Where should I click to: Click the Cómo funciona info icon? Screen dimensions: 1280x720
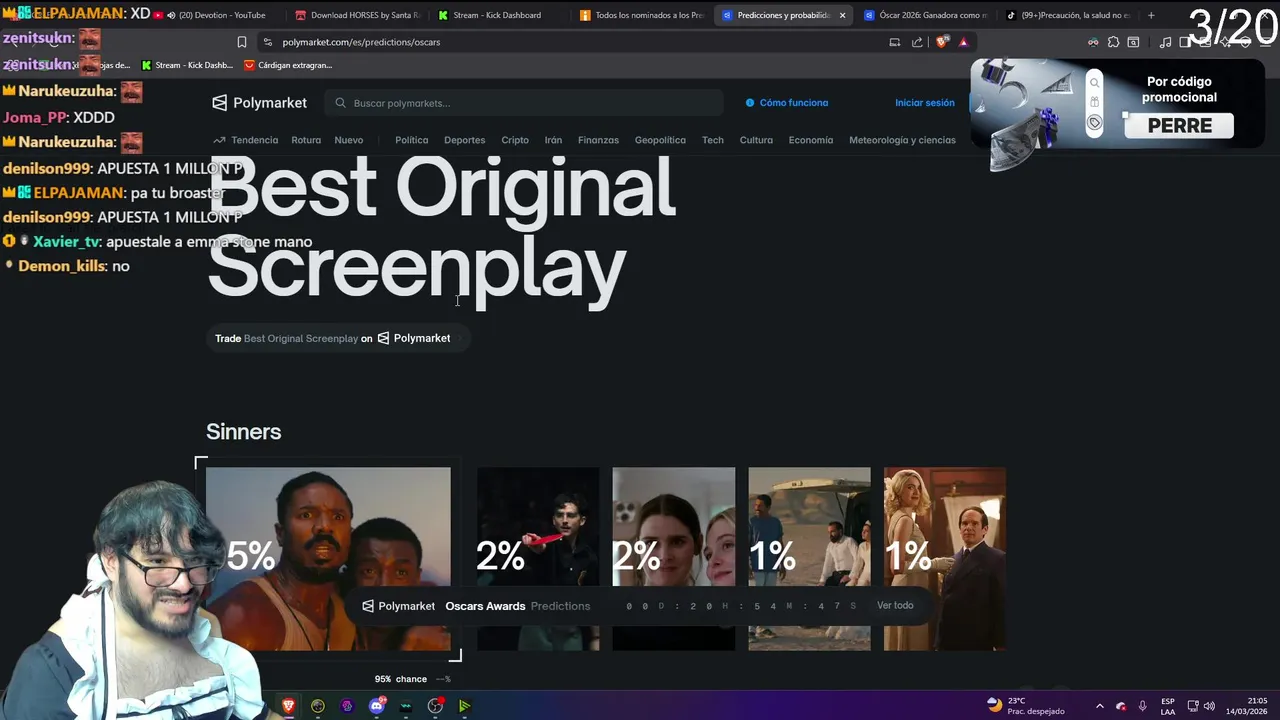click(750, 103)
